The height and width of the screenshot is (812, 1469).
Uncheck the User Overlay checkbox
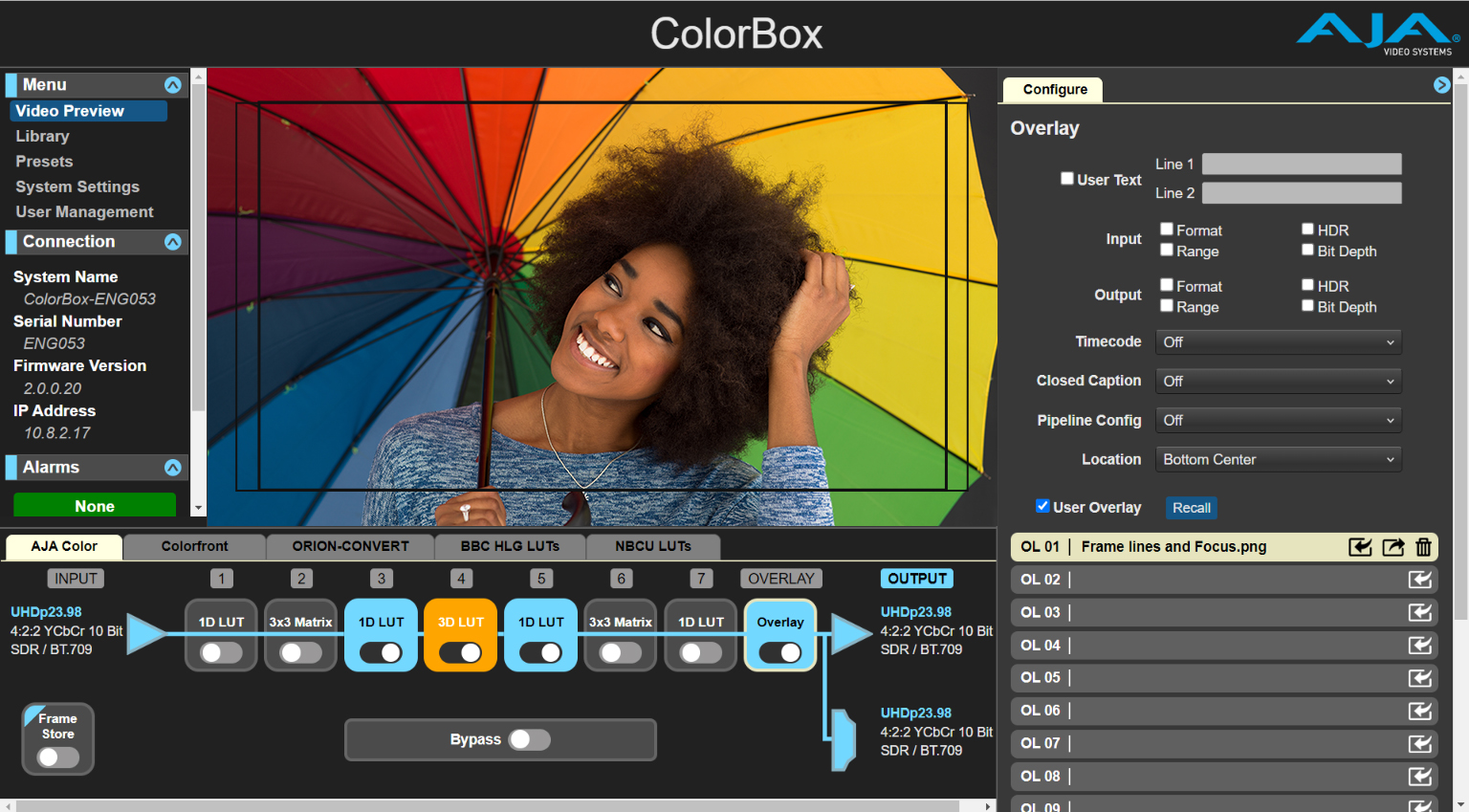coord(1042,506)
